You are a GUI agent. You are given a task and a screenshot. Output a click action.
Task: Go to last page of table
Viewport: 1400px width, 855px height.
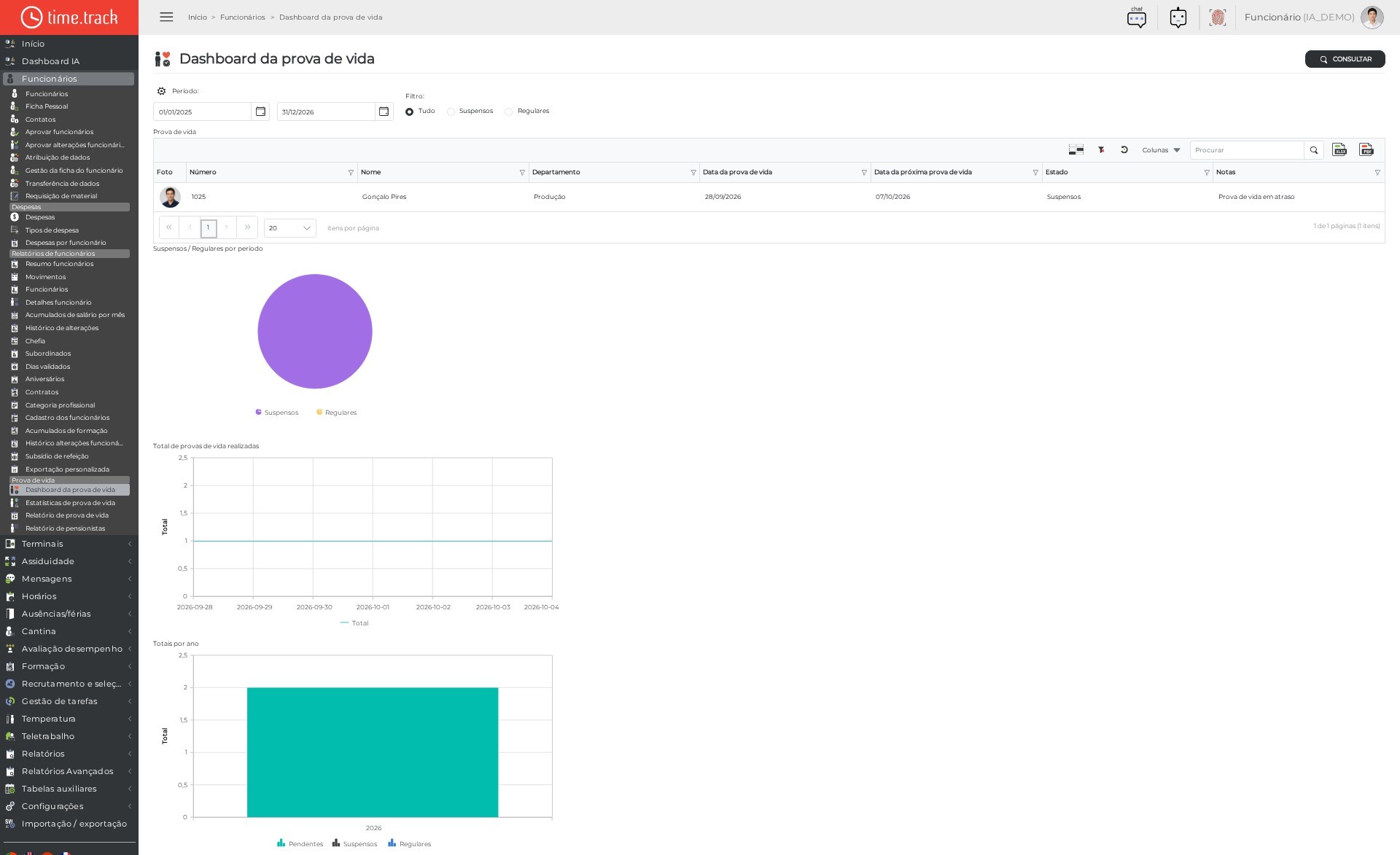[x=248, y=227]
